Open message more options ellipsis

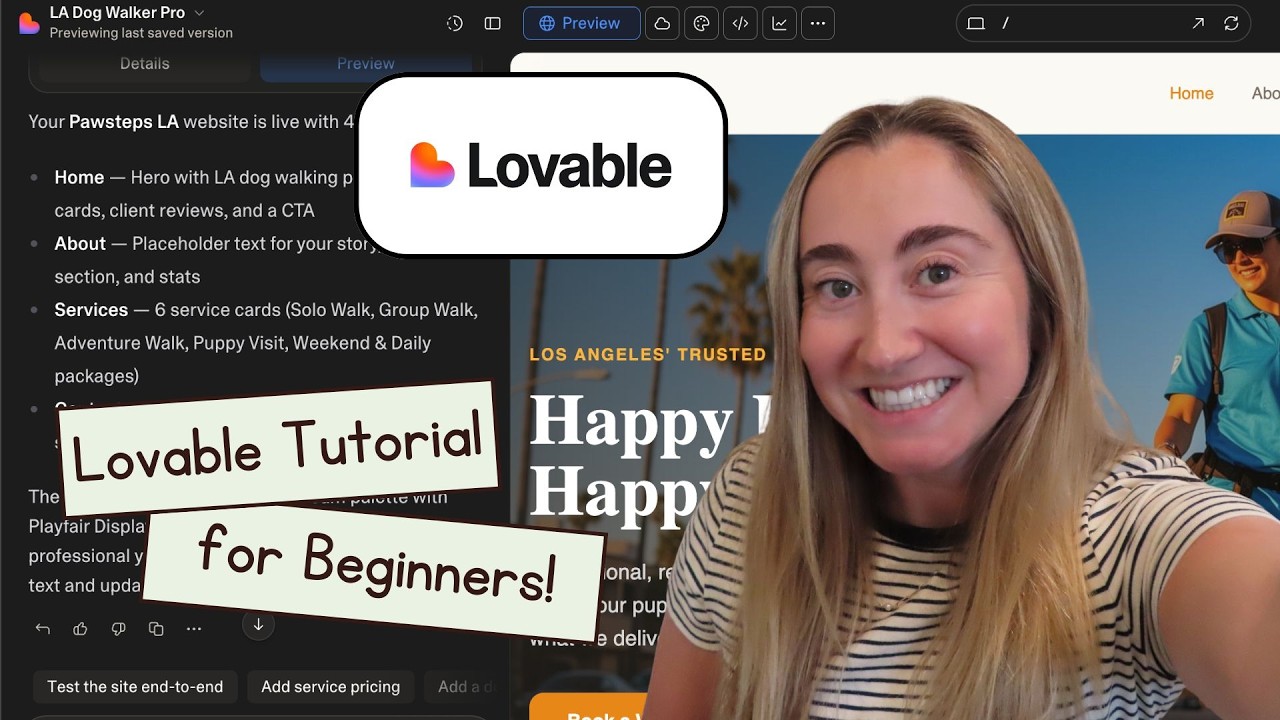(x=194, y=629)
